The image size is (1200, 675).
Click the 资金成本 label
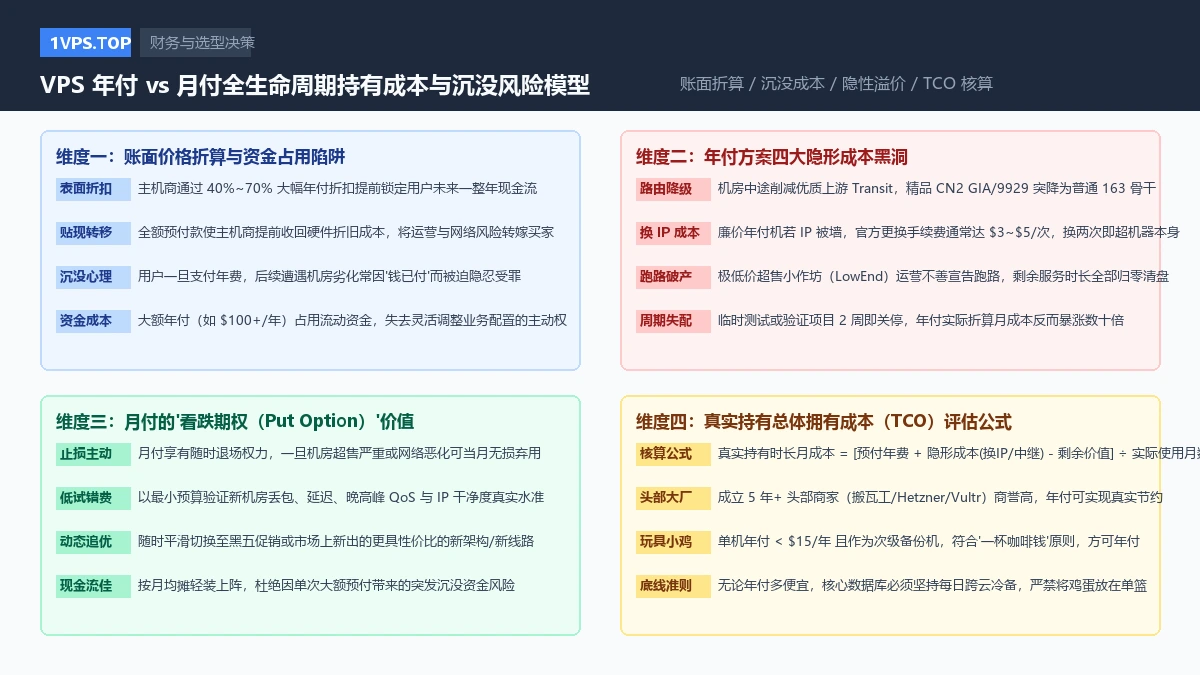[93, 321]
